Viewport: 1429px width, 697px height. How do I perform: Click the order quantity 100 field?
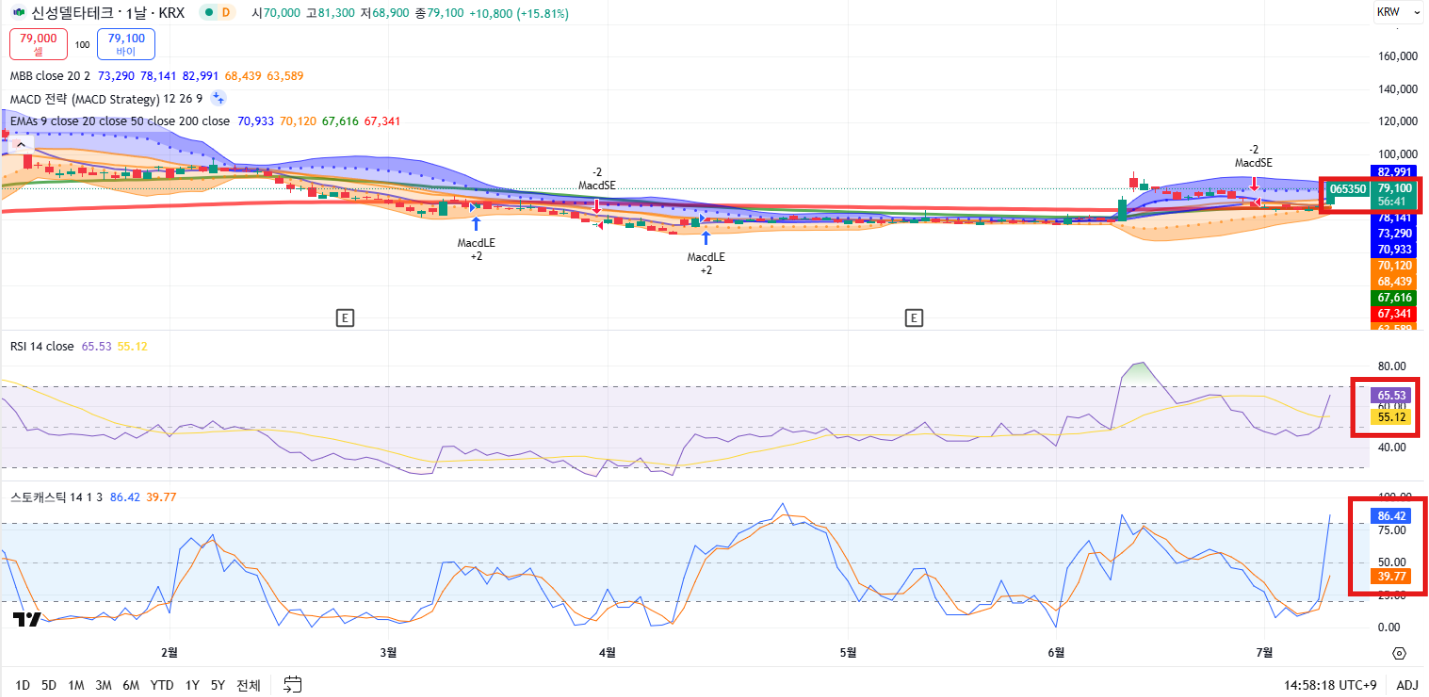pyautogui.click(x=82, y=45)
